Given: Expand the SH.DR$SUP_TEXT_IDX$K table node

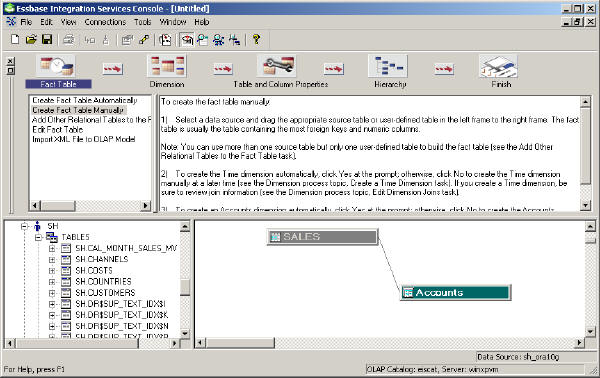Looking at the screenshot, I should (x=52, y=315).
